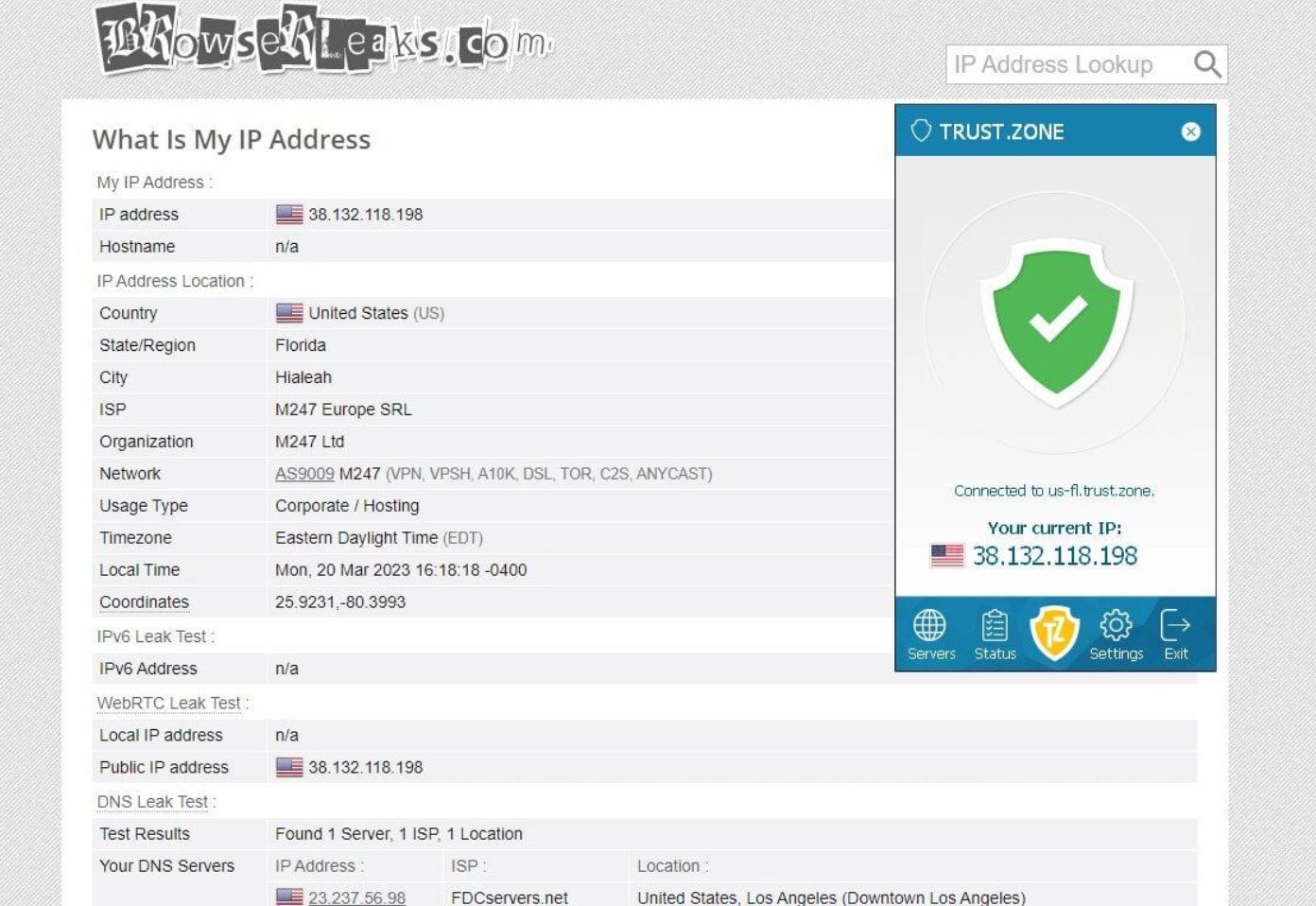Click the 'United States, Los Angeles' location cell
The width and height of the screenshot is (1316, 906).
coord(831,897)
